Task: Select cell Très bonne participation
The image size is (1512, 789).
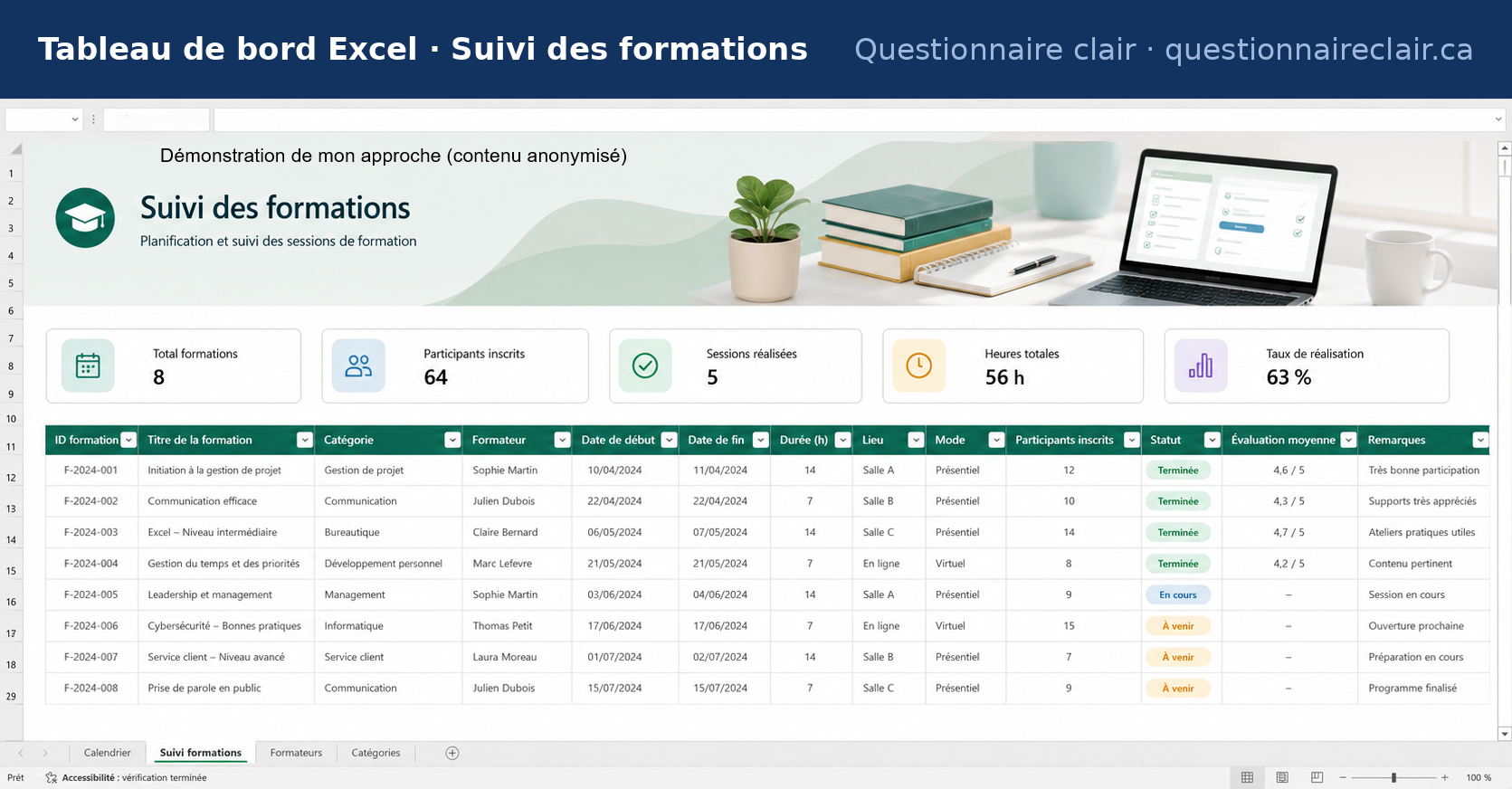Action: click(x=1423, y=471)
